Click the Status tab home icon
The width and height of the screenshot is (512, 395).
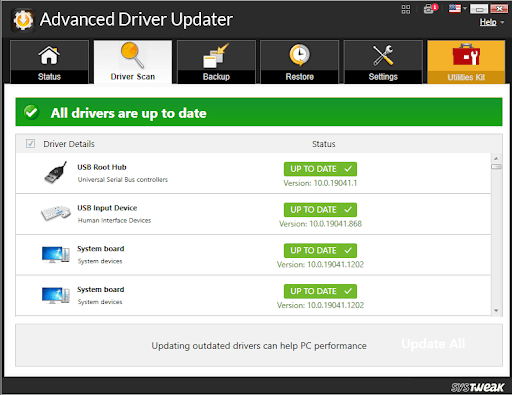(x=49, y=55)
